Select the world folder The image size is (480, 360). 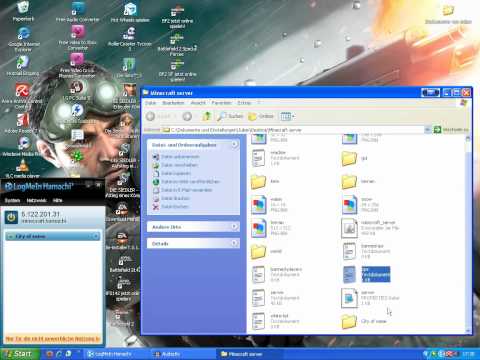pos(258,252)
